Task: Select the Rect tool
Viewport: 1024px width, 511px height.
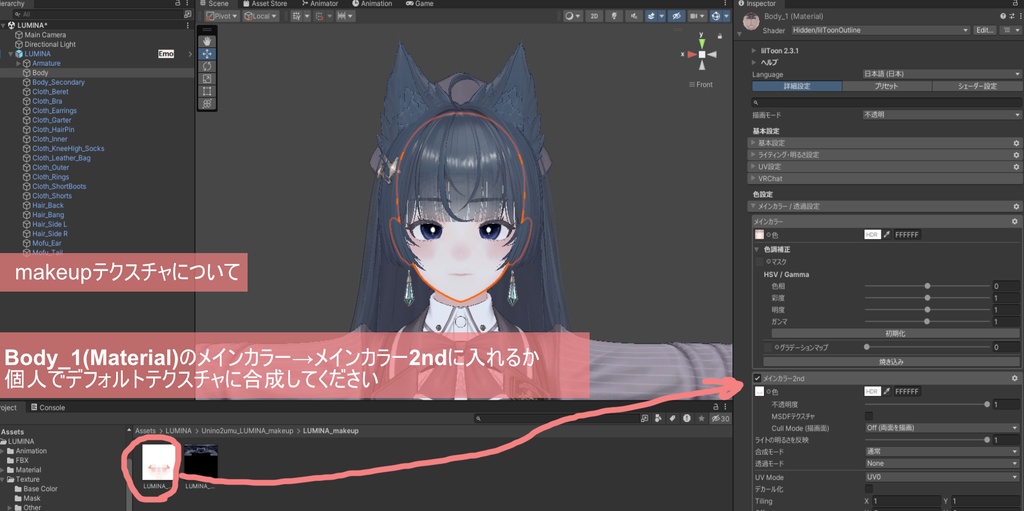Action: click(x=206, y=91)
